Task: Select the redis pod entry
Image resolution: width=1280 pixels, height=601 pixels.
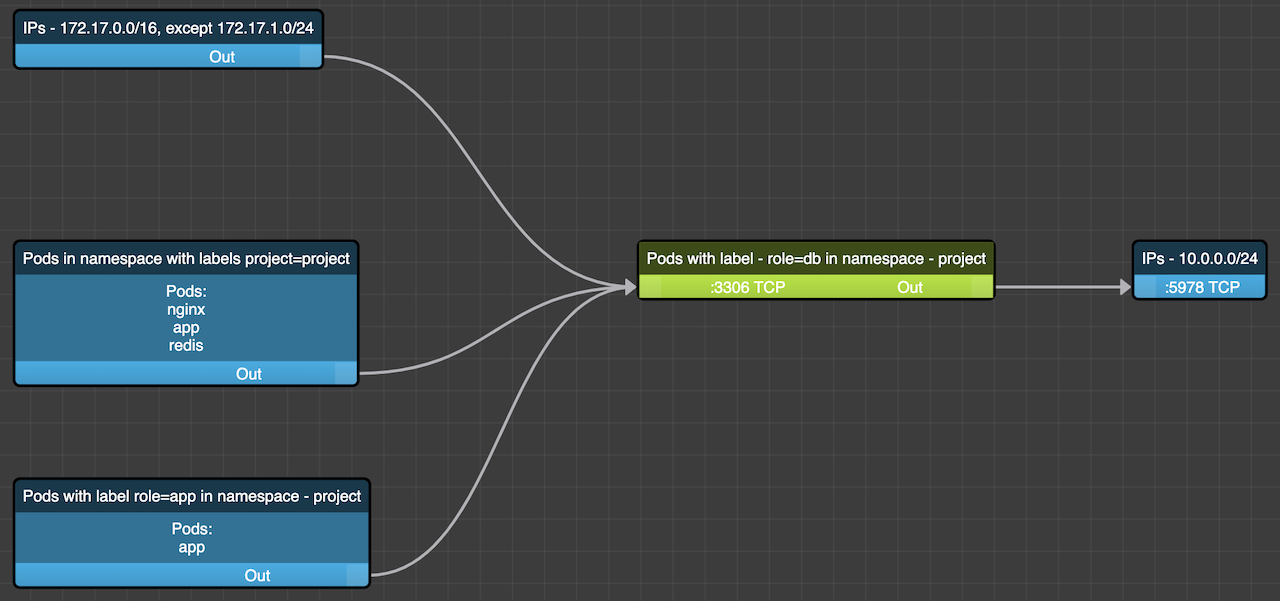Action: [186, 345]
